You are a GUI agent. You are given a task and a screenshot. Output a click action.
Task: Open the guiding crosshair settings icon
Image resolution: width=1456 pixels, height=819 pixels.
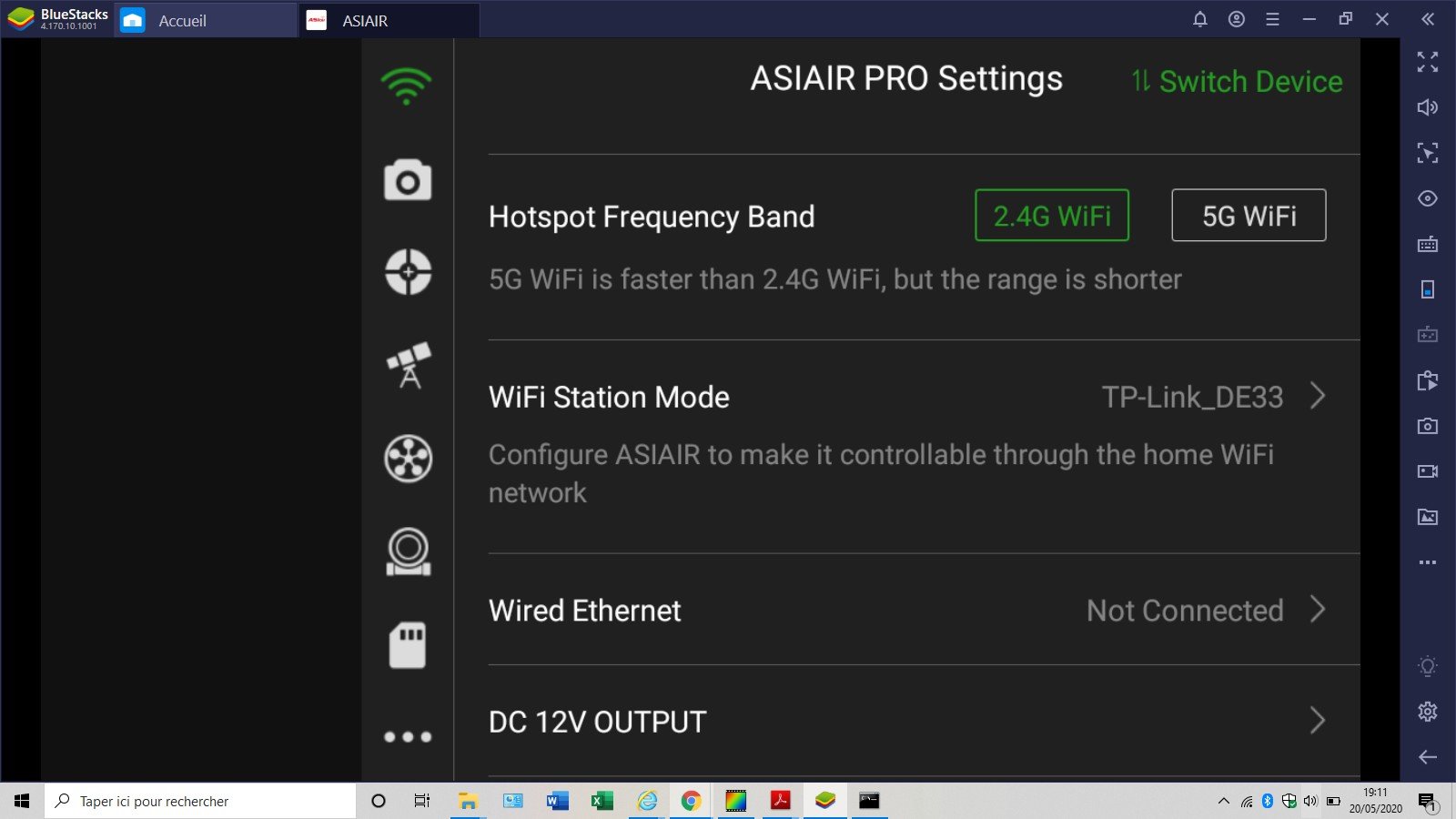[x=408, y=272]
